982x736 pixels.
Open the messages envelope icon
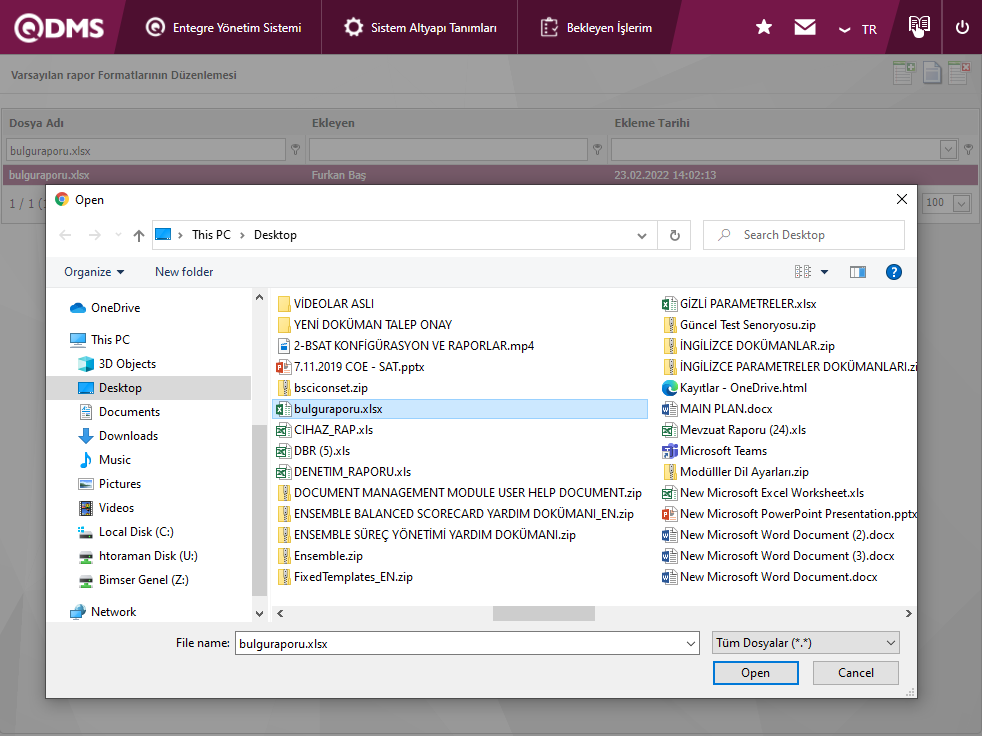pos(805,28)
